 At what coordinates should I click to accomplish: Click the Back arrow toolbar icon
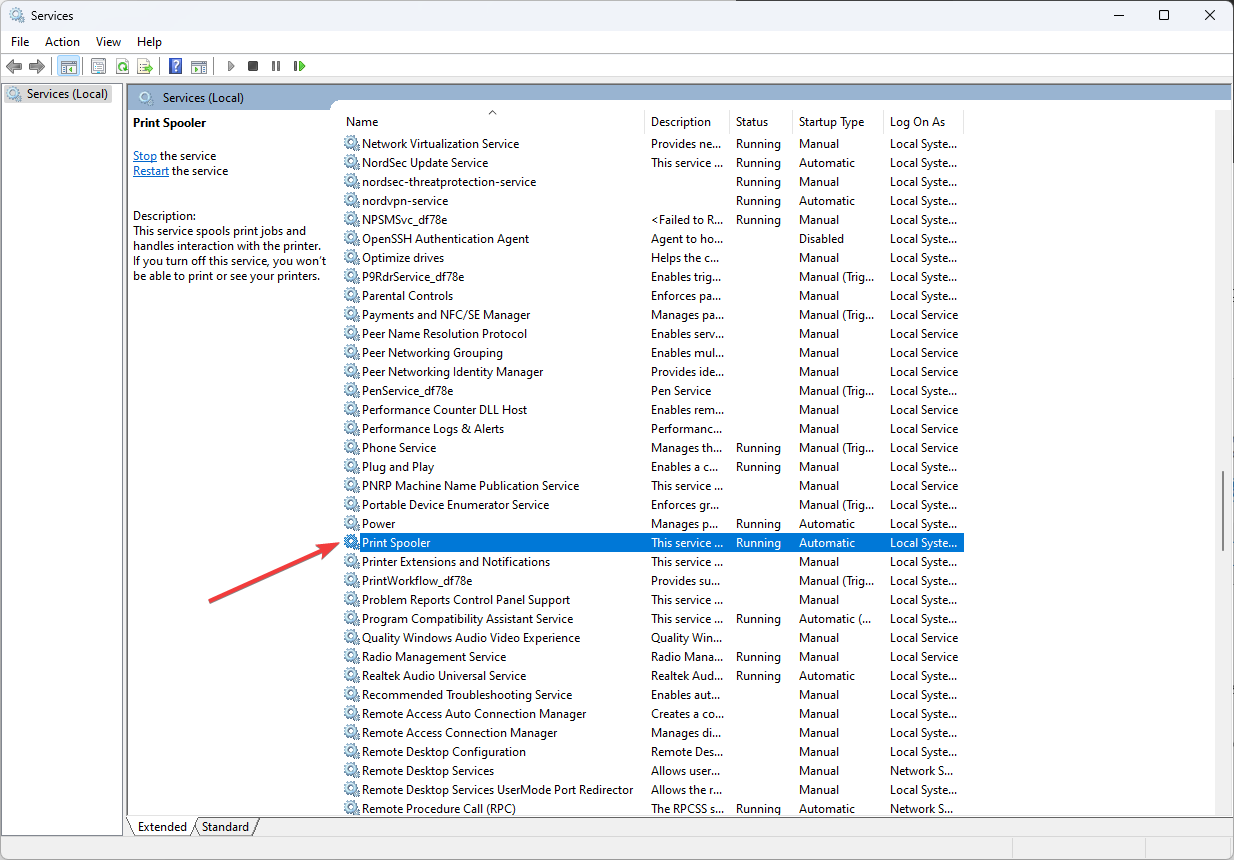click(x=14, y=66)
